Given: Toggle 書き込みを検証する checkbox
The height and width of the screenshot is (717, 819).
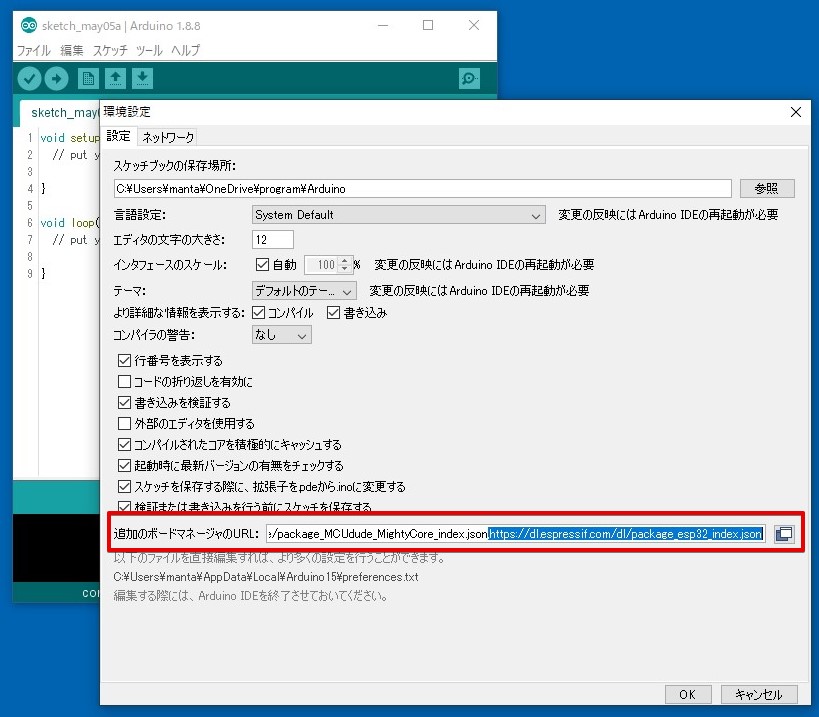Looking at the screenshot, I should click(124, 403).
